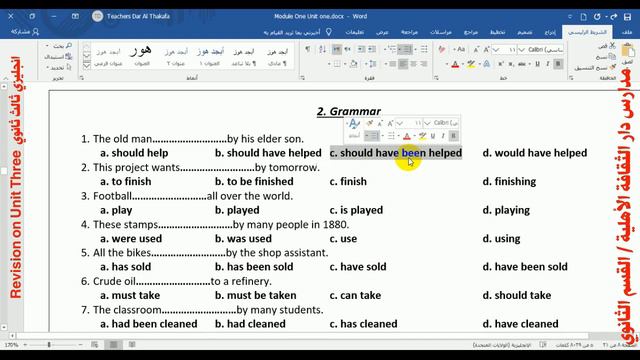
Task: Click the Tell Me search box
Action: (298, 32)
